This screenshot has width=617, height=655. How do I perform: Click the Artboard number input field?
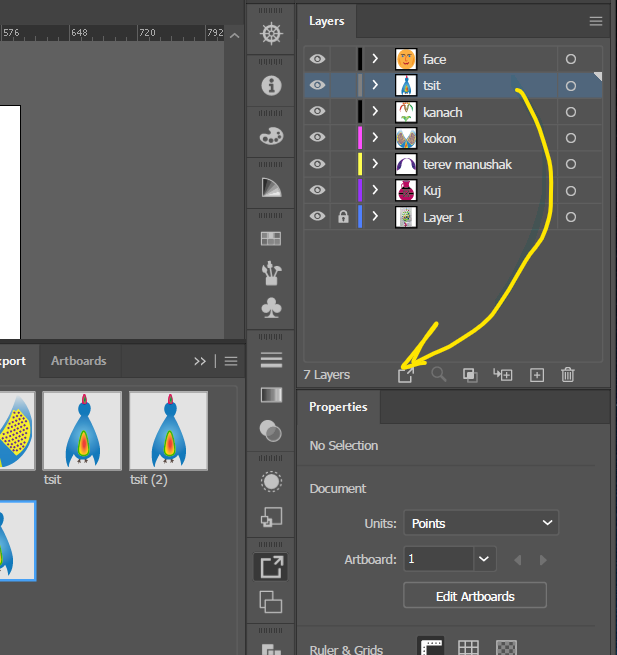pyautogui.click(x=439, y=559)
